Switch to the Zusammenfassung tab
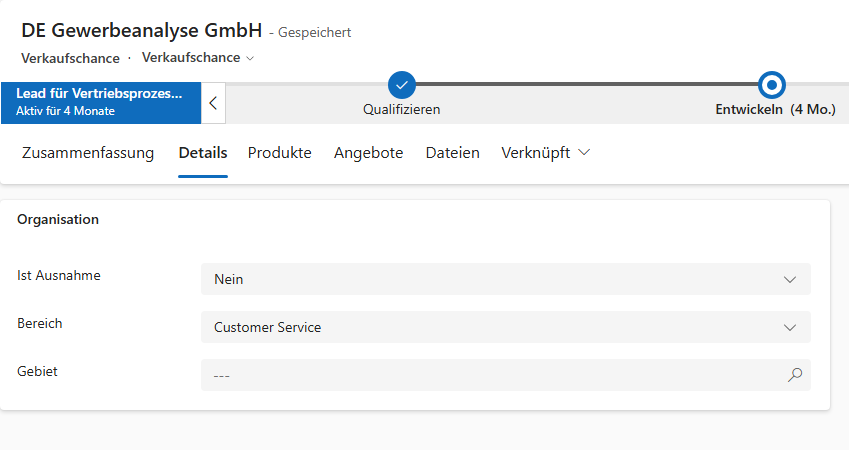 coord(88,153)
